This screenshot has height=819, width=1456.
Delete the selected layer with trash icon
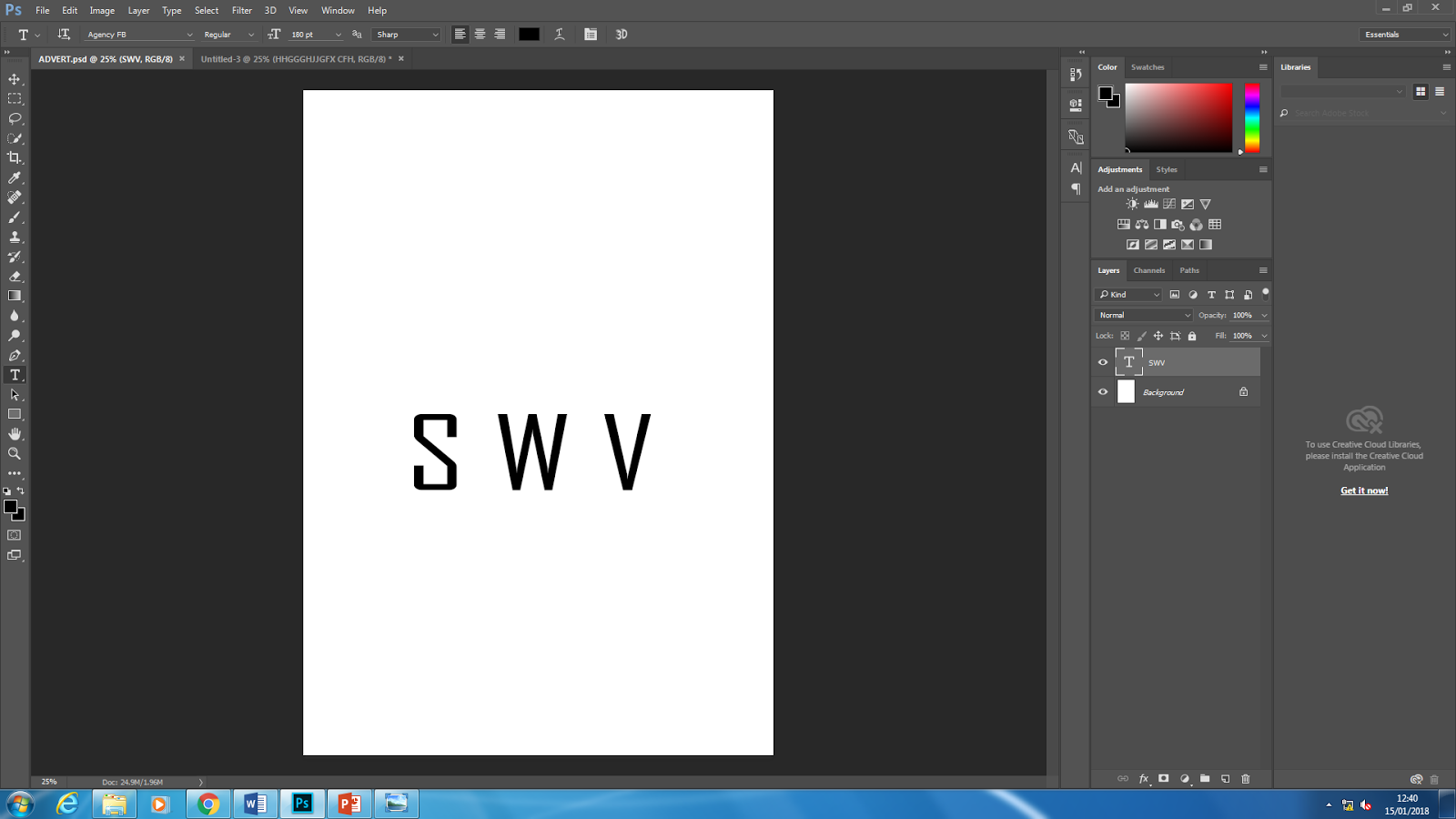click(1246, 779)
